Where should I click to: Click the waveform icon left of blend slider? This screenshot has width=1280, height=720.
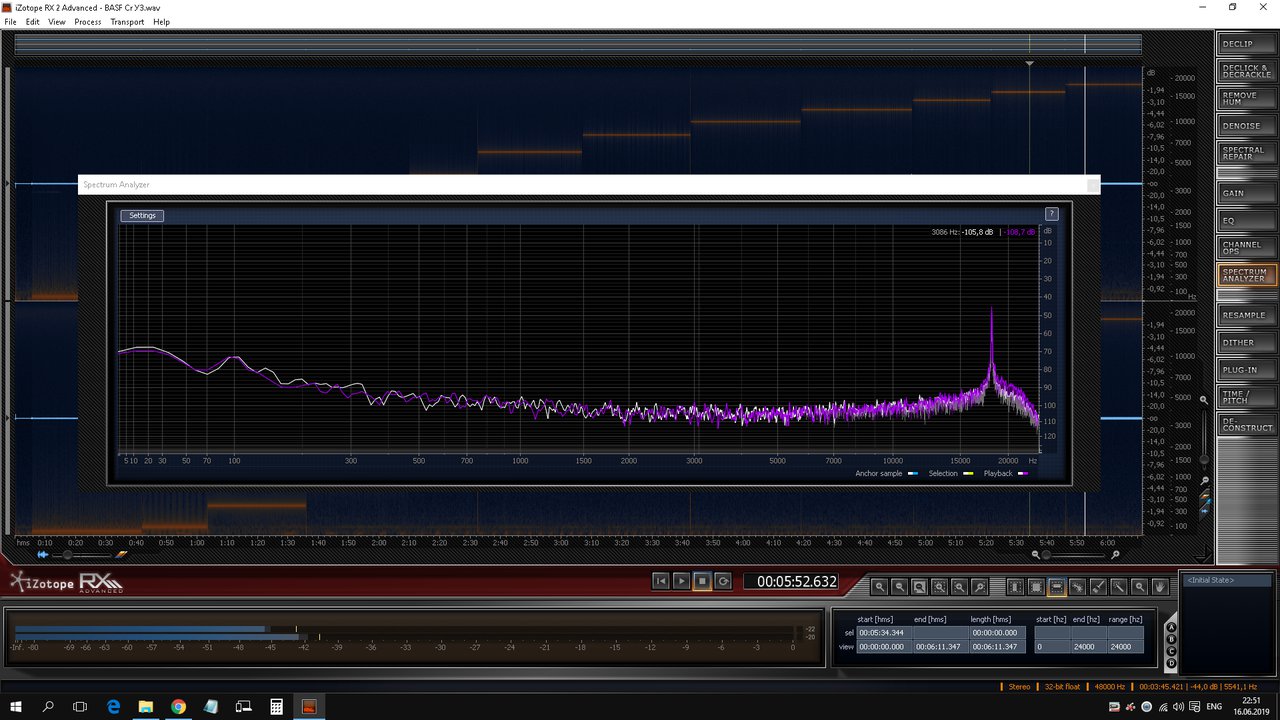43,555
